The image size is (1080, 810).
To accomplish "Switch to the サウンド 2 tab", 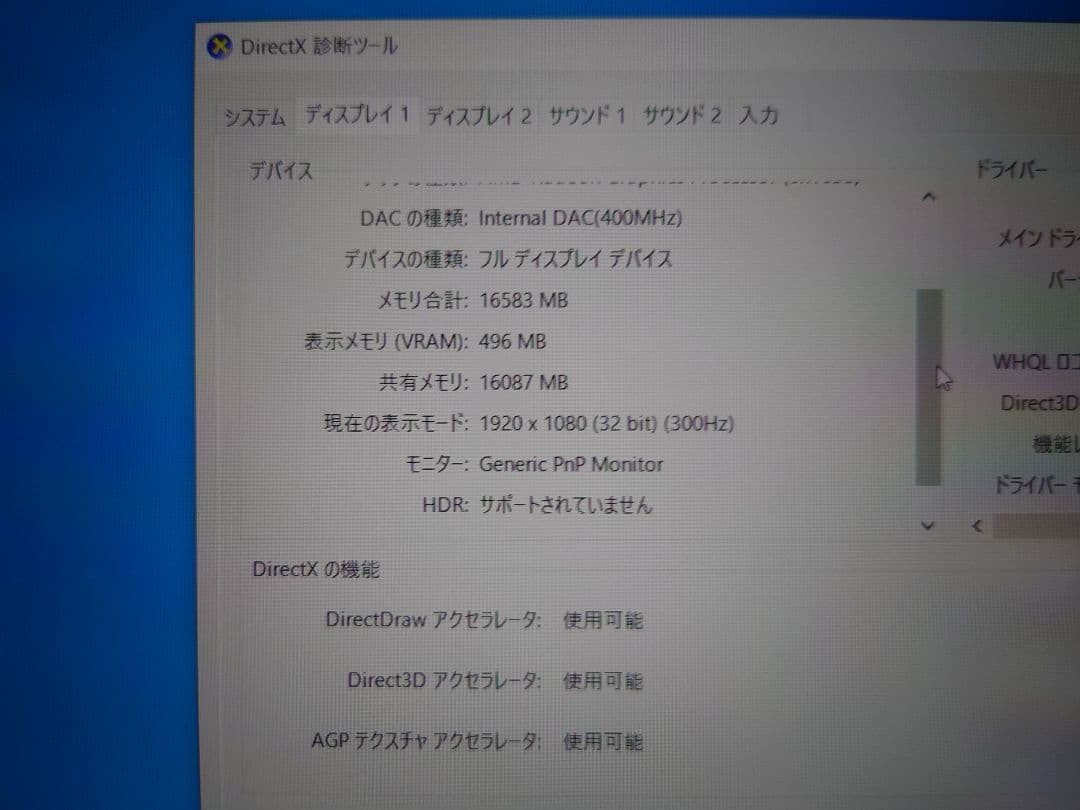I will pyautogui.click(x=682, y=115).
